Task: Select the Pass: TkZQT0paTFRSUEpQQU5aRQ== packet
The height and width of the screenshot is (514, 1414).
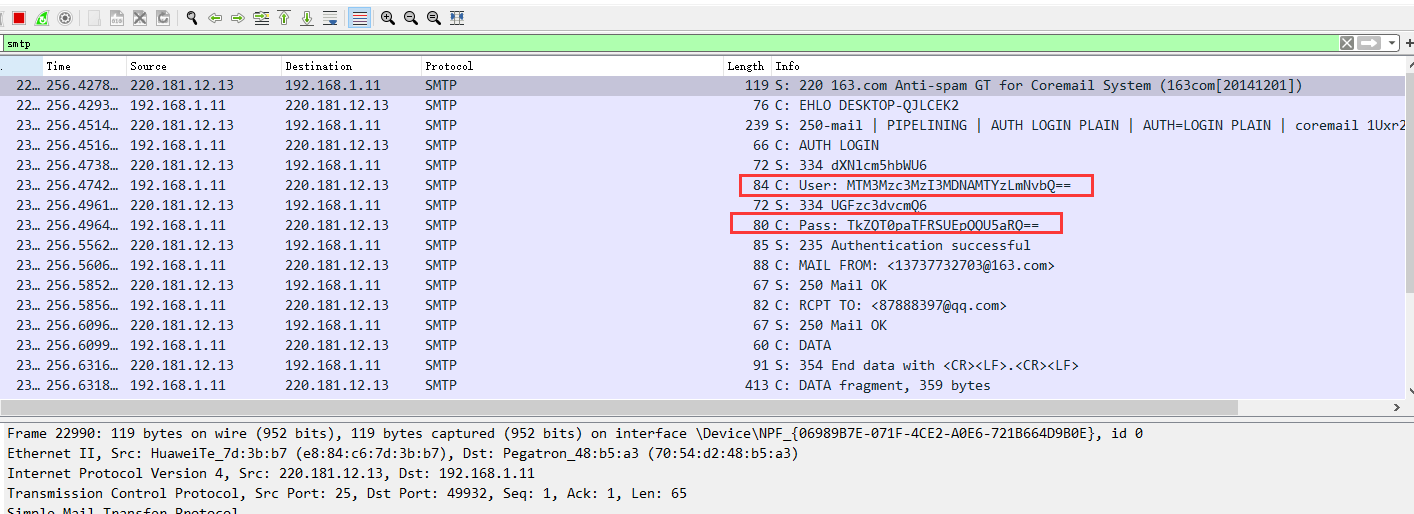Action: click(x=702, y=225)
